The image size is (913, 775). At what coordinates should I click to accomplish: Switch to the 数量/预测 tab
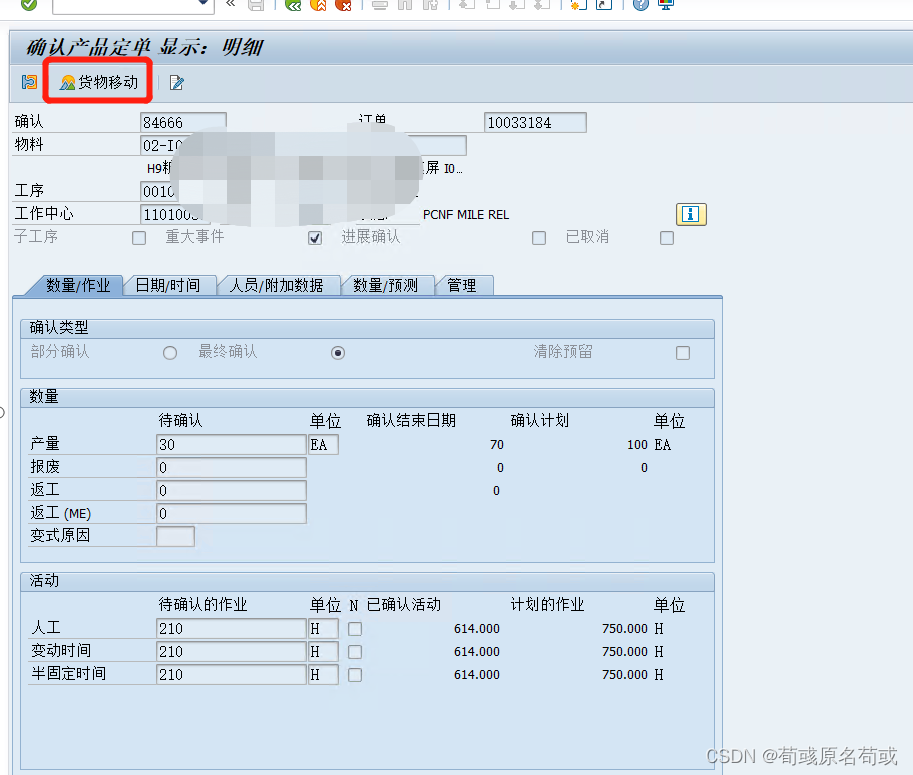[385, 285]
